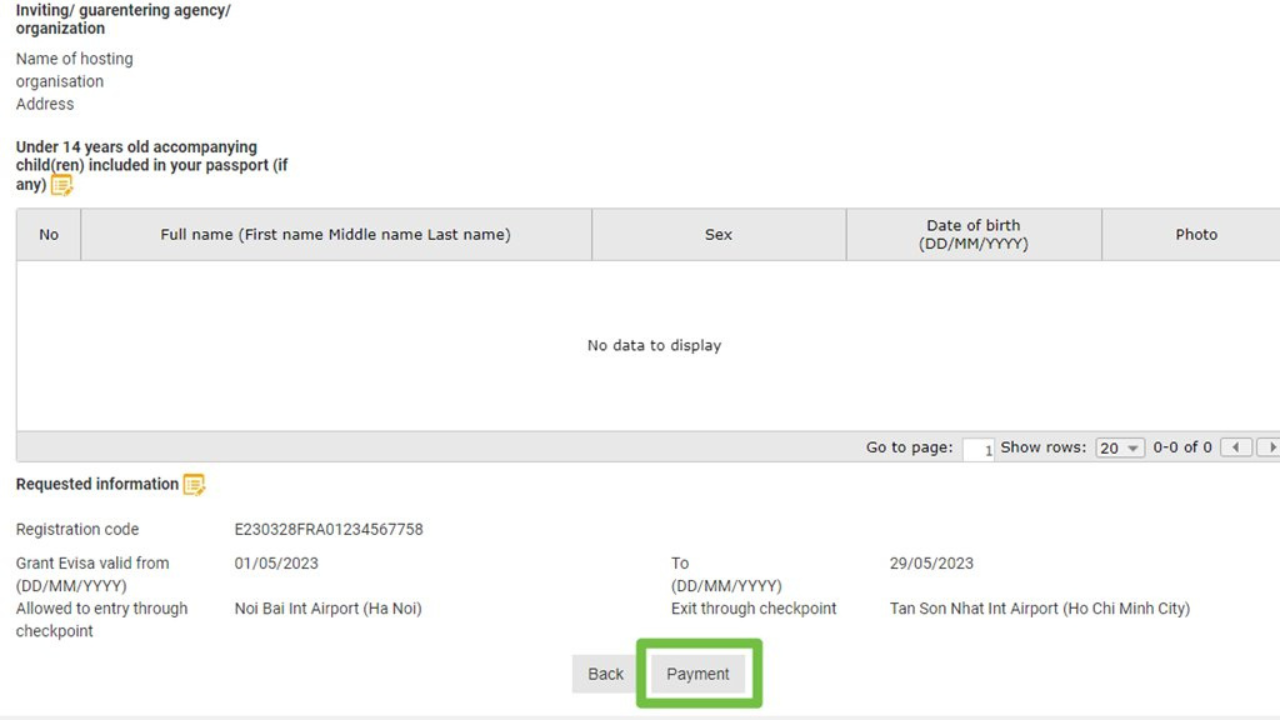Click the No data to display message
The height and width of the screenshot is (720, 1280).
click(x=654, y=345)
